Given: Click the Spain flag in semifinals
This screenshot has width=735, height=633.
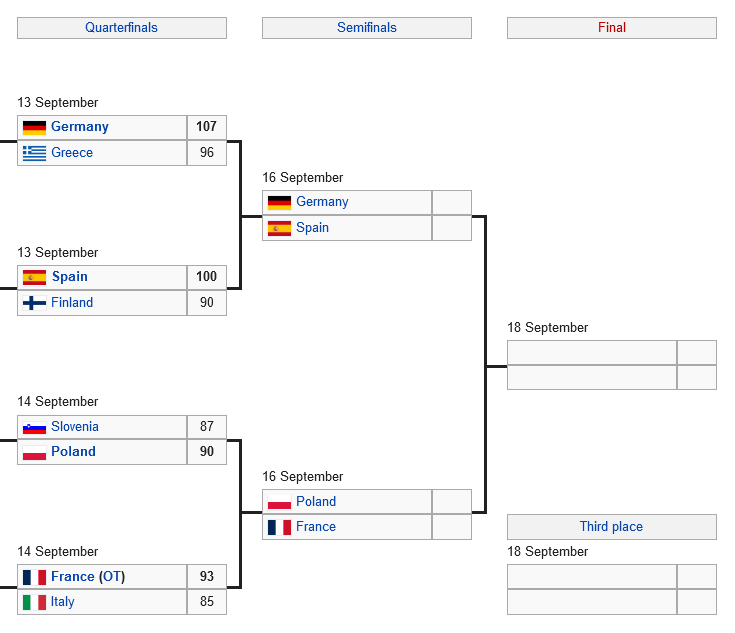Looking at the screenshot, I should coord(279,228).
